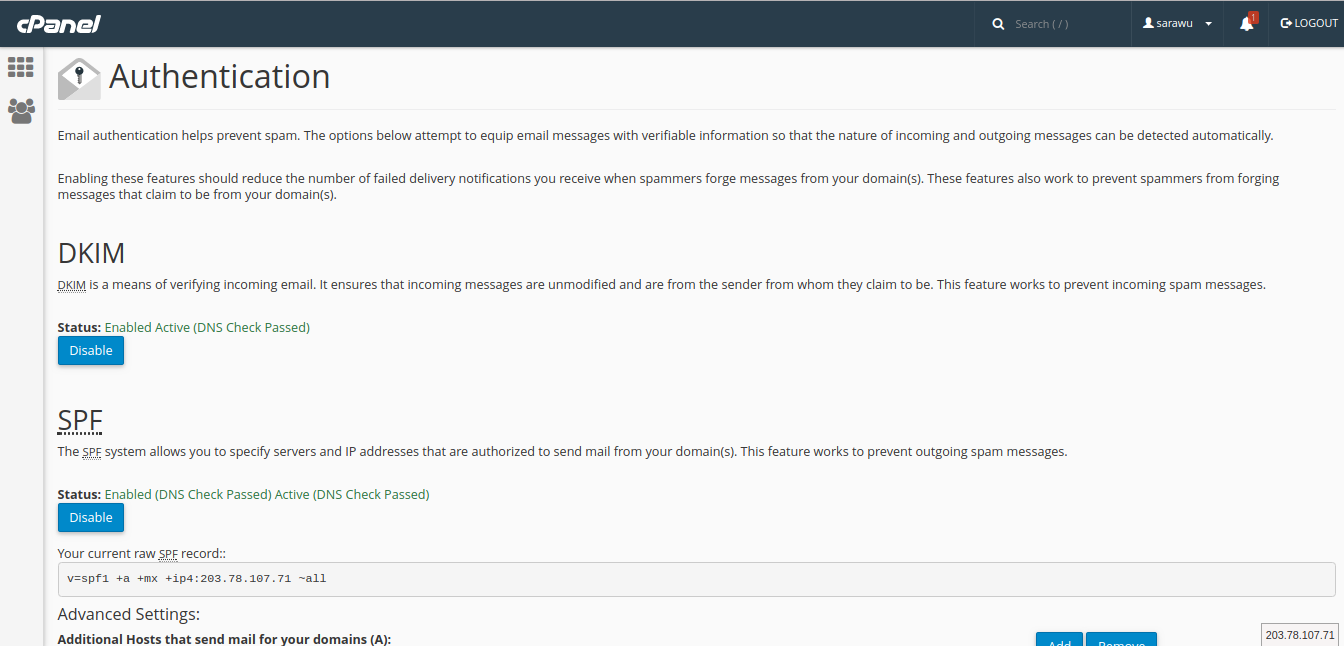This screenshot has width=1344, height=646.
Task: Click the red notification count badge
Action: [x=1253, y=17]
